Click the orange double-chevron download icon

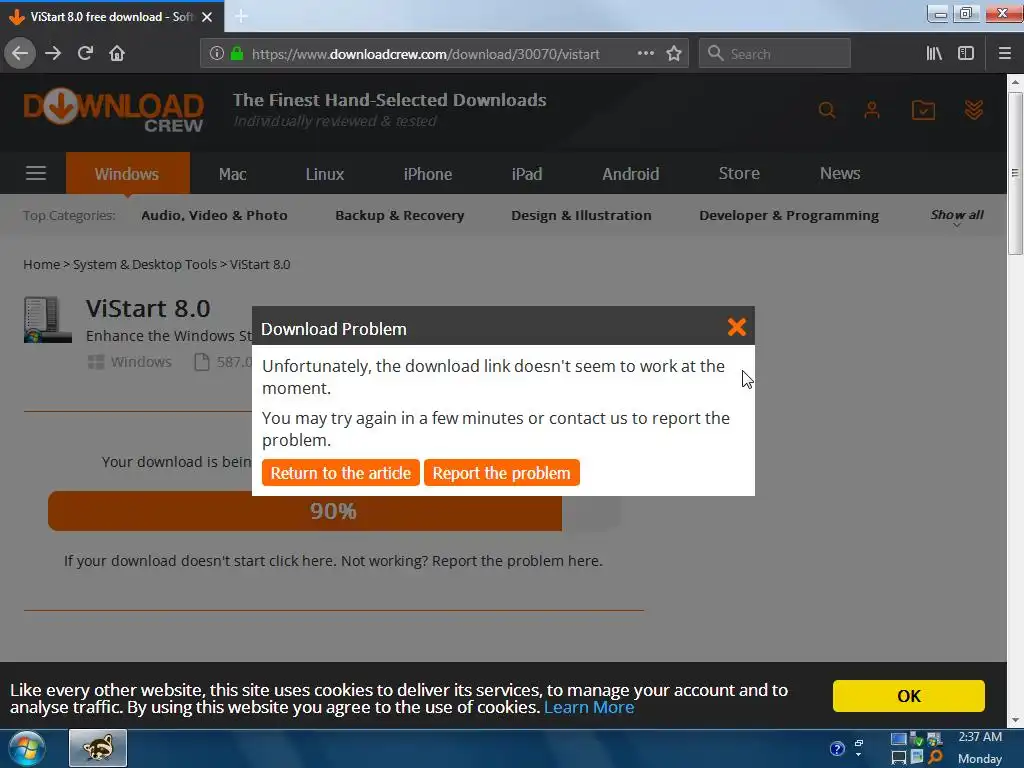pyautogui.click(x=974, y=110)
